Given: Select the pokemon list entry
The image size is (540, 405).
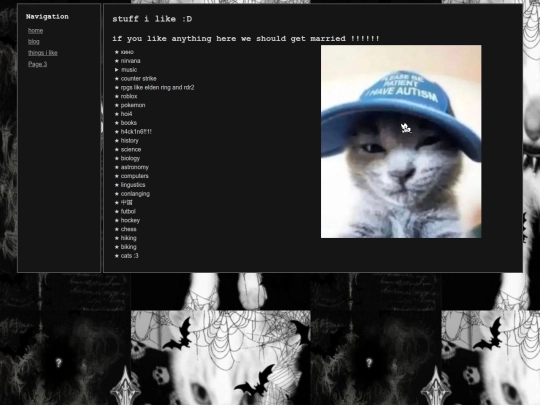Looking at the screenshot, I should (x=133, y=105).
